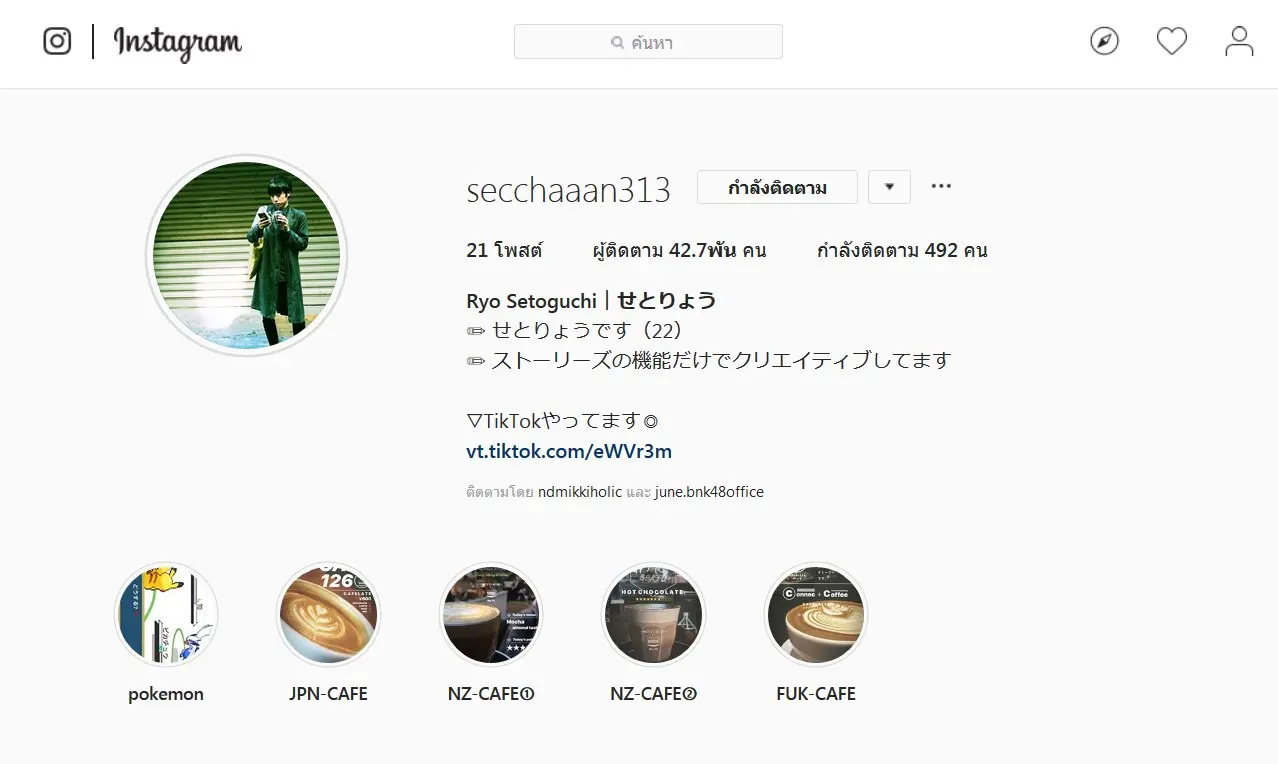The height and width of the screenshot is (764, 1278).
Task: Open the FUK-CAFE story highlight
Action: [x=816, y=614]
